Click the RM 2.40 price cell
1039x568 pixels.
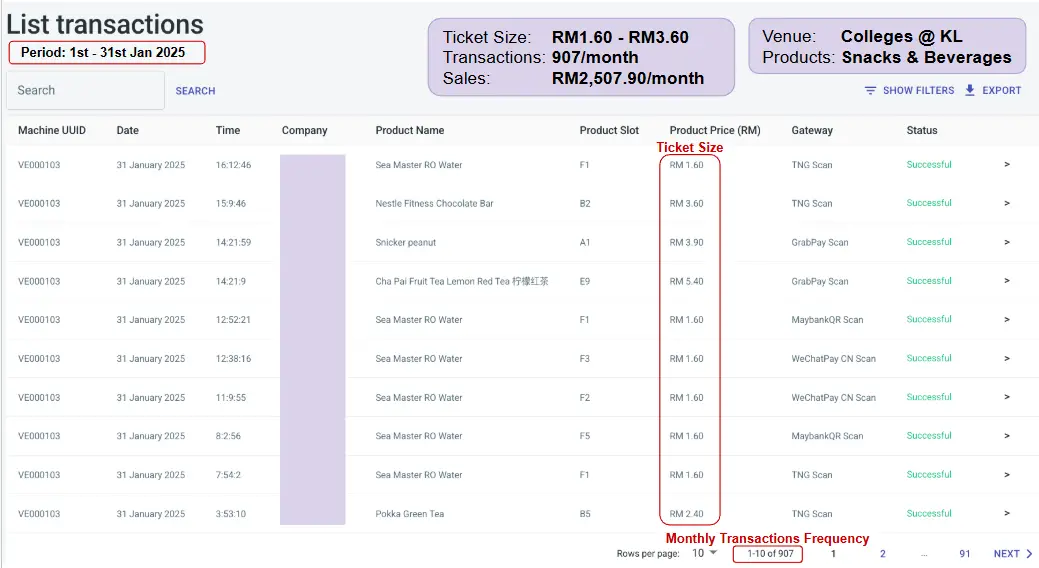[x=686, y=514]
